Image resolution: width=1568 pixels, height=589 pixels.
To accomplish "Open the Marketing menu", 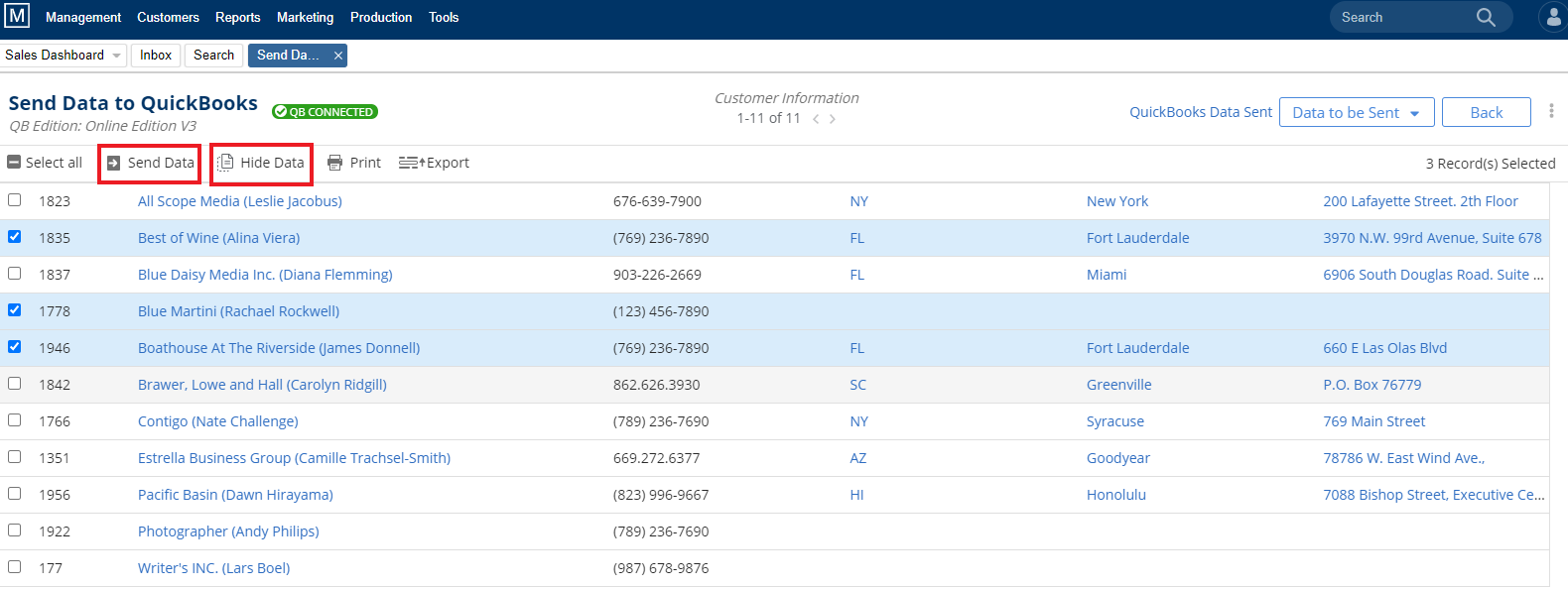I will (306, 17).
